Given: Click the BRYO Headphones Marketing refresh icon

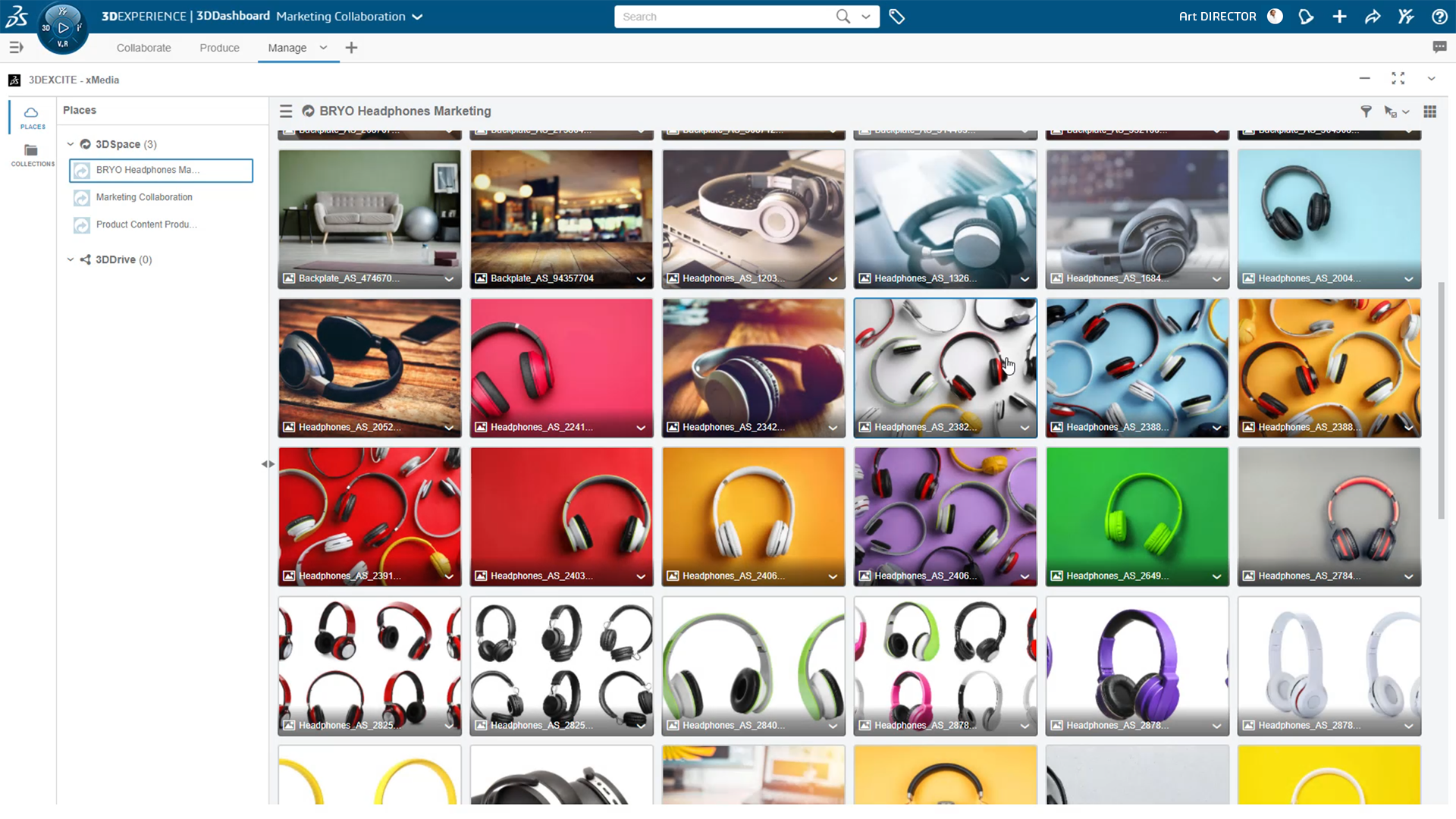Looking at the screenshot, I should pos(309,111).
